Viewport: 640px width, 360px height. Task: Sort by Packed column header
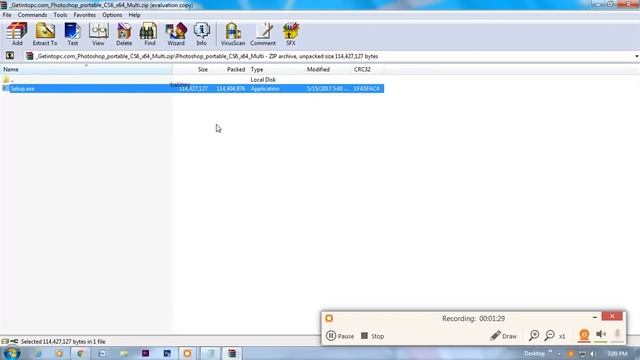tap(228, 69)
